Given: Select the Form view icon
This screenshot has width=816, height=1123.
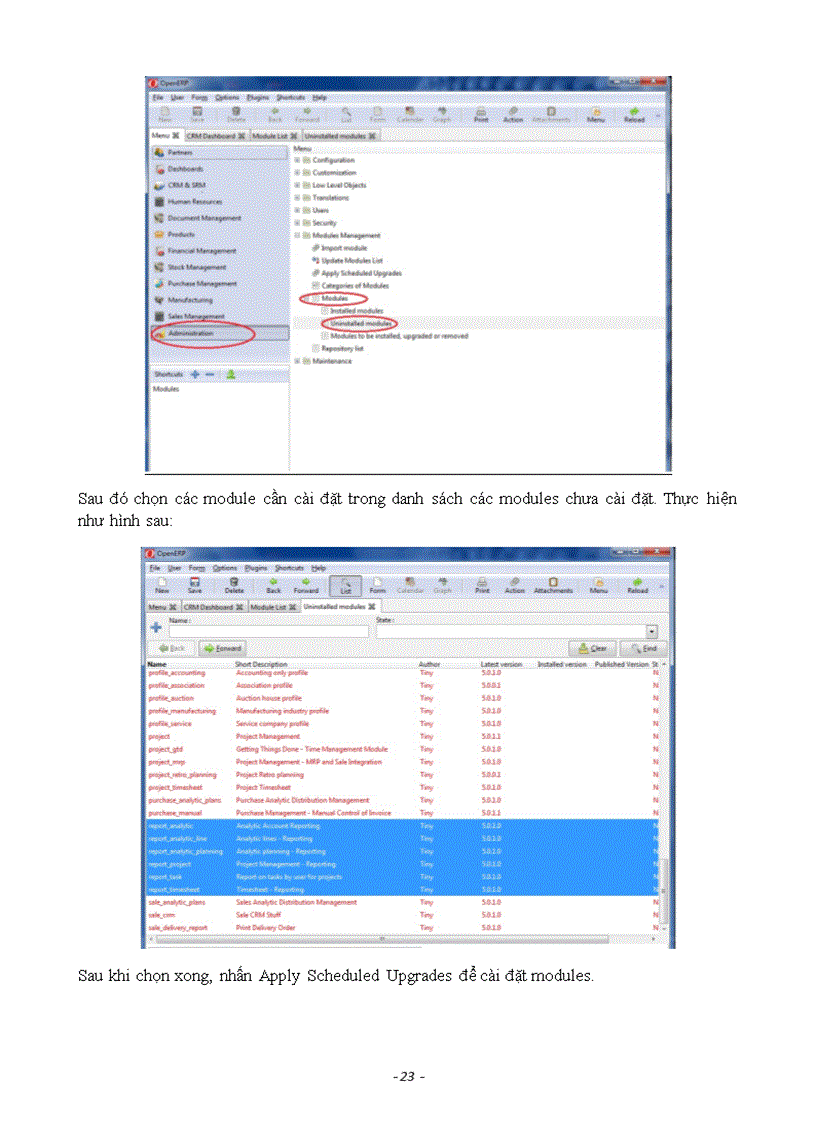Looking at the screenshot, I should coord(378,585).
